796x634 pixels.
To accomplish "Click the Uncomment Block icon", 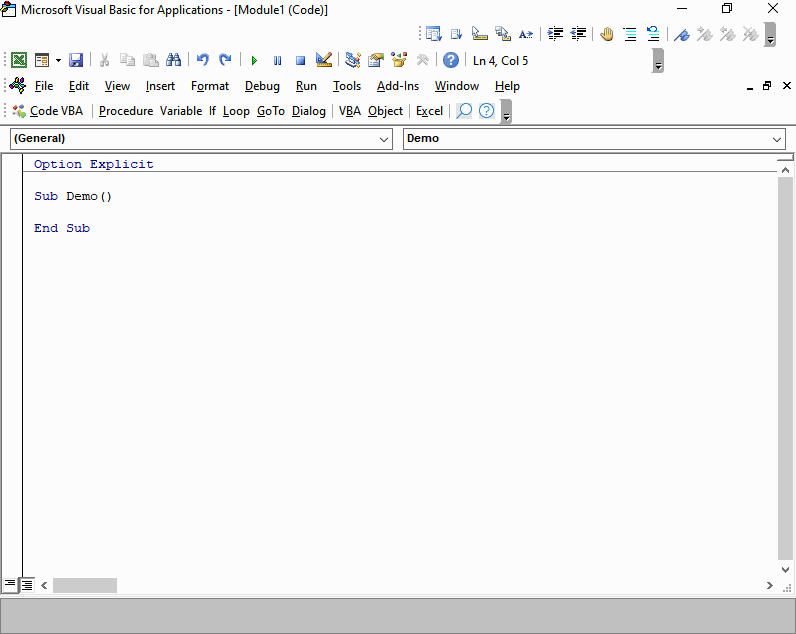I will pyautogui.click(x=653, y=35).
